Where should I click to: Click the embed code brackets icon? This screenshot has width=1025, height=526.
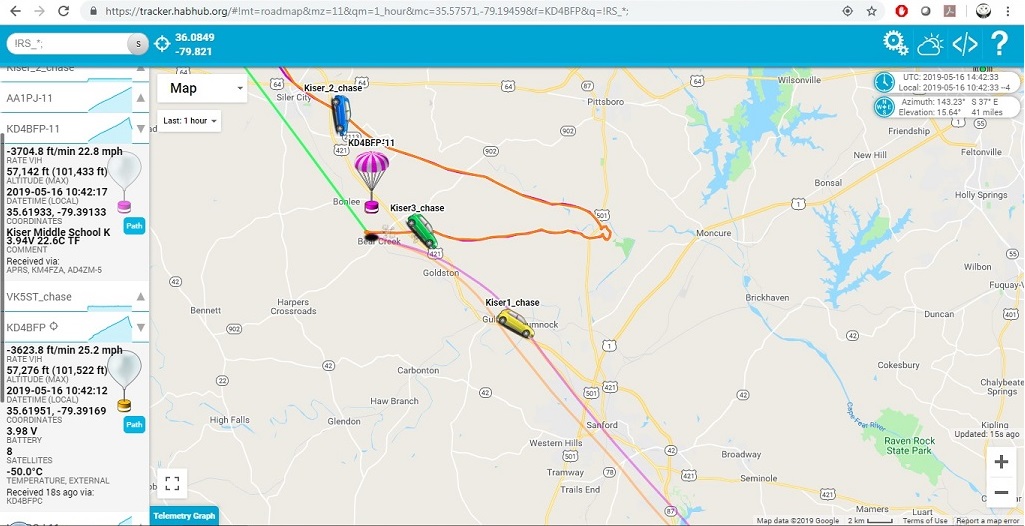click(x=965, y=44)
